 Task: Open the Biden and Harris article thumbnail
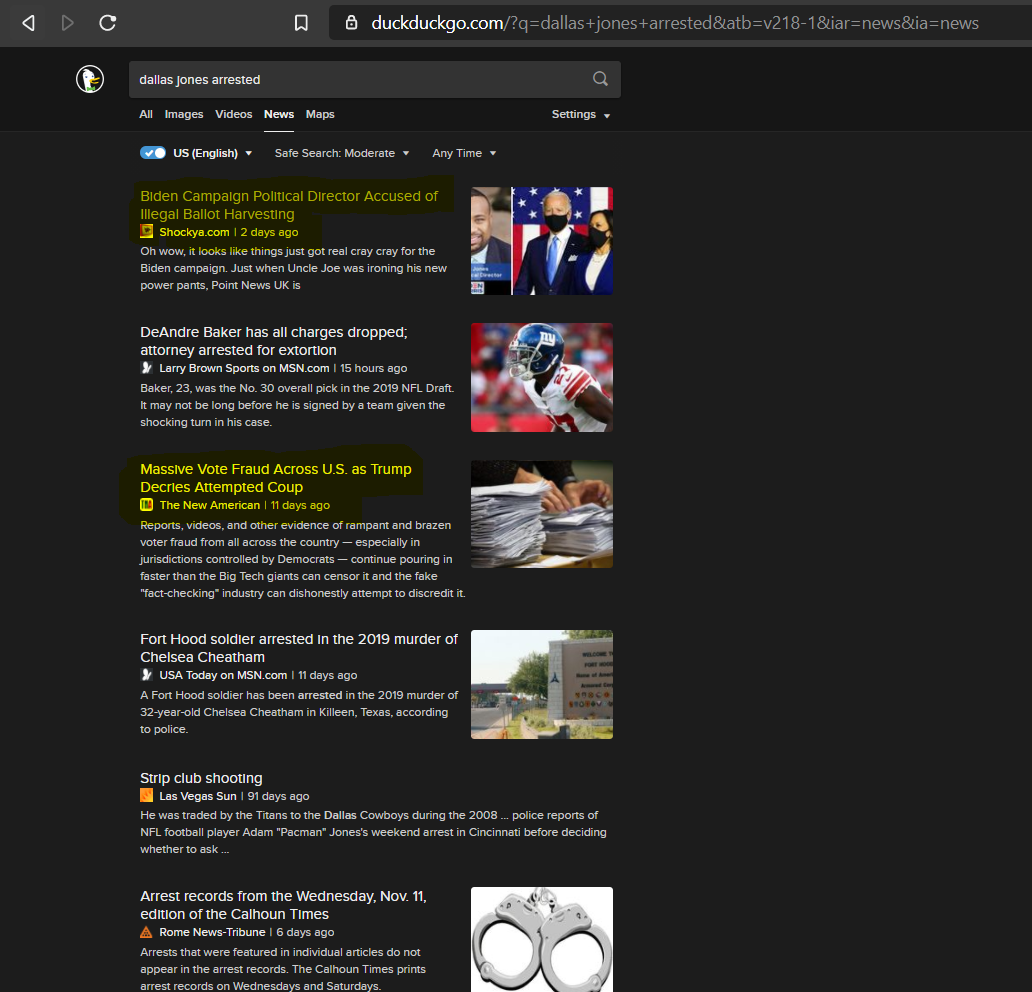542,241
